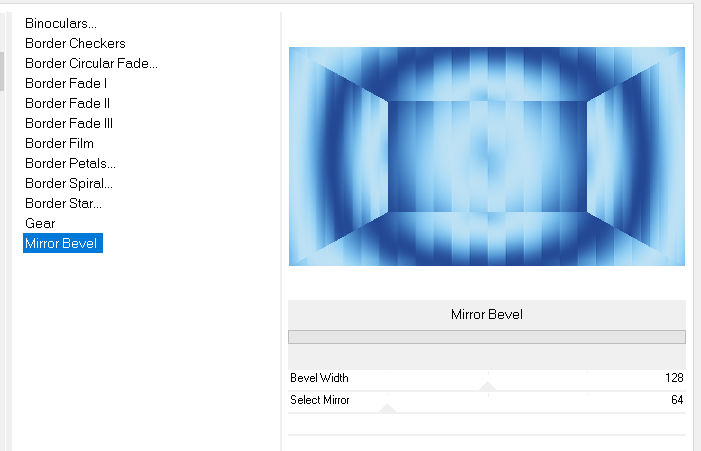Viewport: 701px width, 451px height.
Task: Select the Border Spiral... filter
Action: point(69,183)
